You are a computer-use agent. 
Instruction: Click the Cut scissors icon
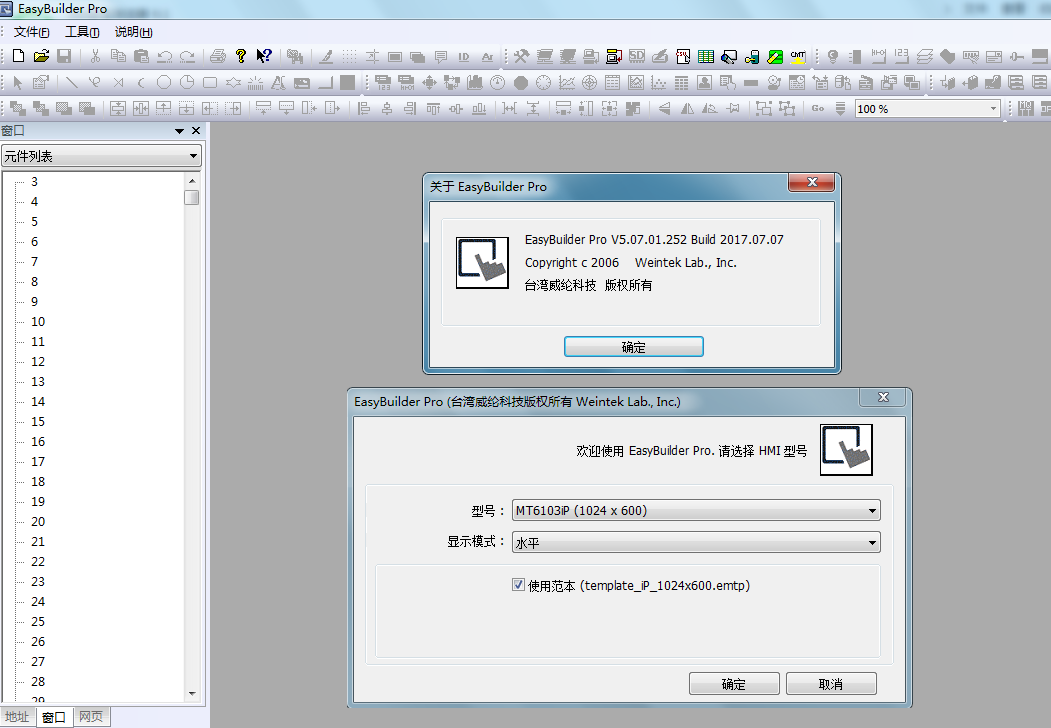pos(95,56)
